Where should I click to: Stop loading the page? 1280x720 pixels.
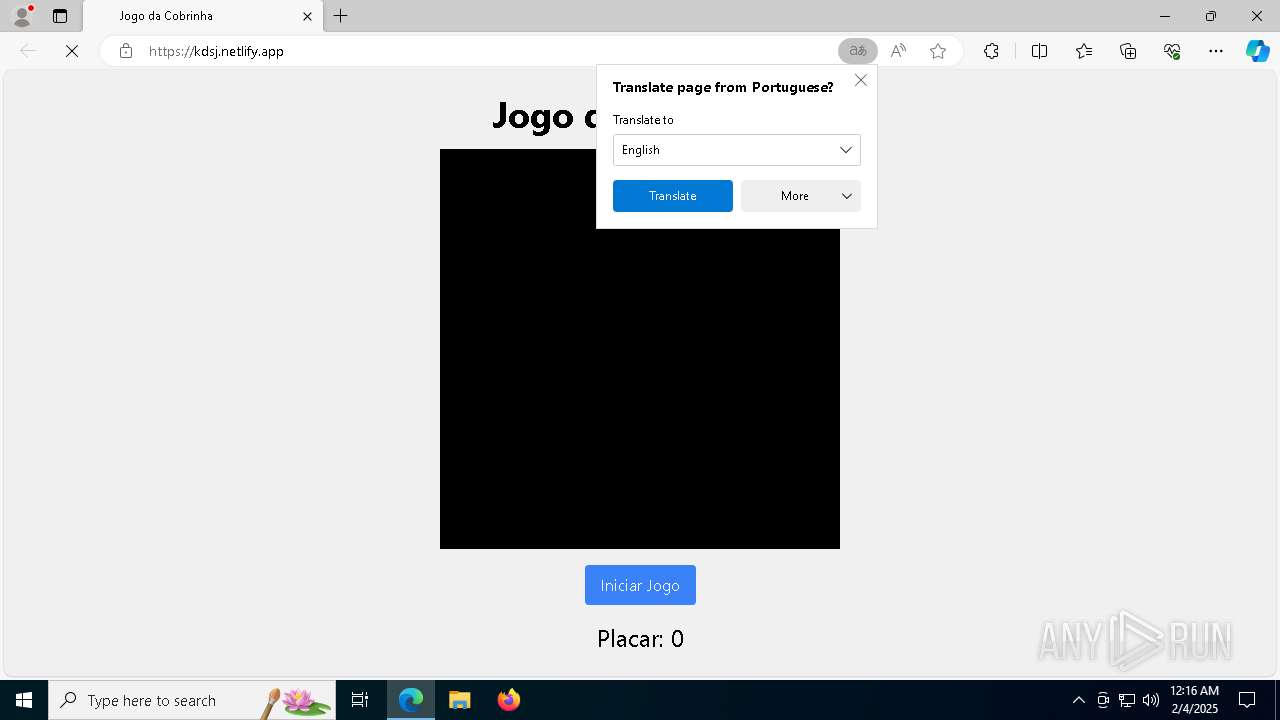click(72, 51)
